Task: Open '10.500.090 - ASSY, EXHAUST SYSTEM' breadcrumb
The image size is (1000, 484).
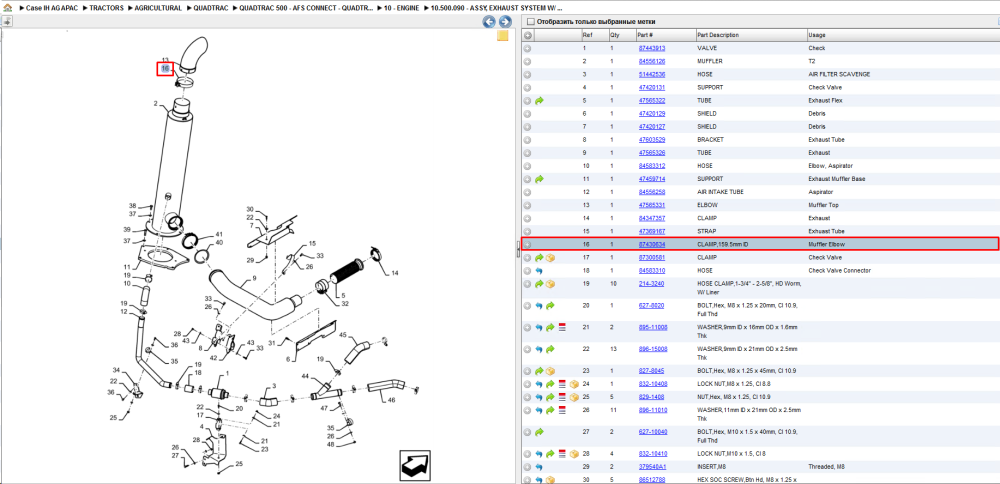Action: coord(497,8)
